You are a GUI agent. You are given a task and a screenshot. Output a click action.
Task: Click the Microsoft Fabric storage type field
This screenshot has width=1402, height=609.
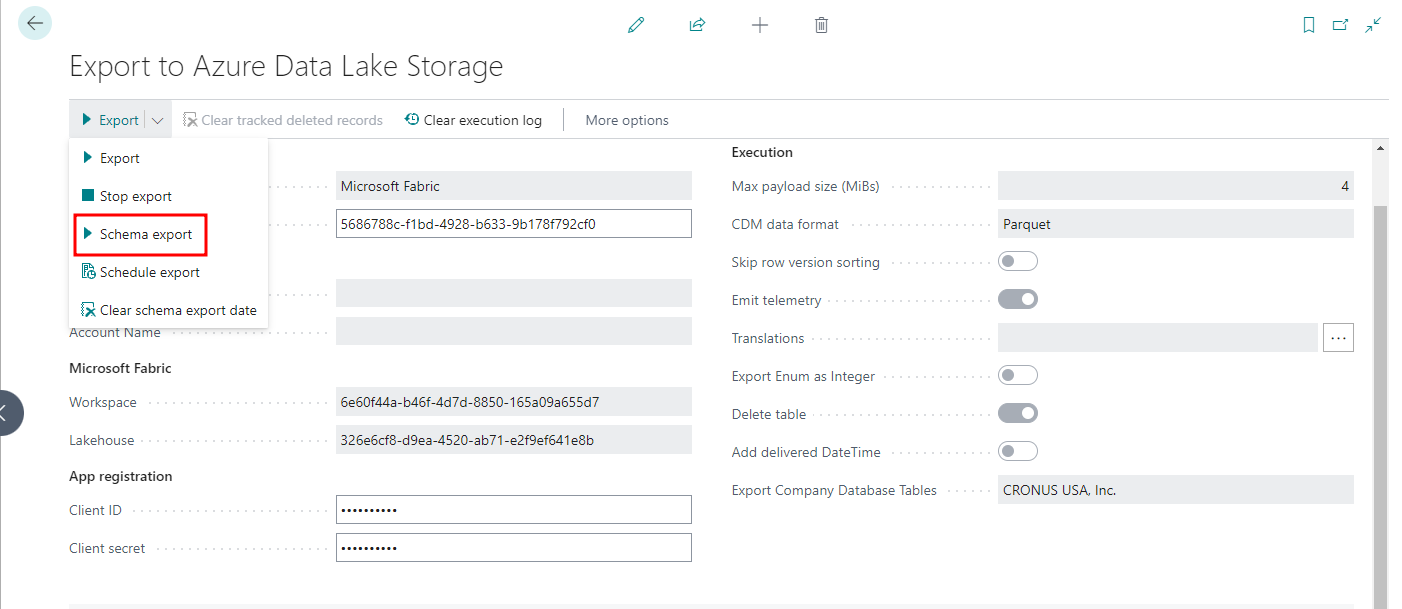click(514, 186)
